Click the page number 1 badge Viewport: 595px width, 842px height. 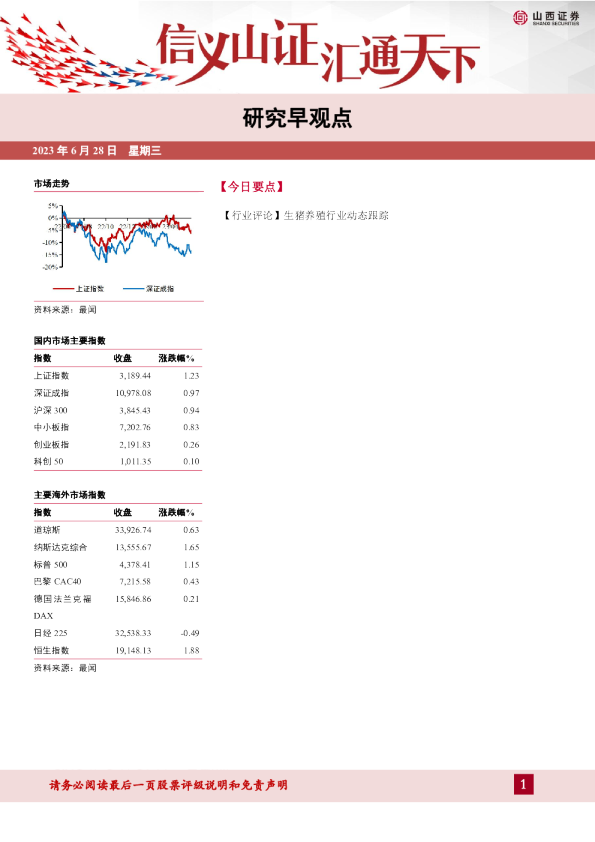click(524, 785)
